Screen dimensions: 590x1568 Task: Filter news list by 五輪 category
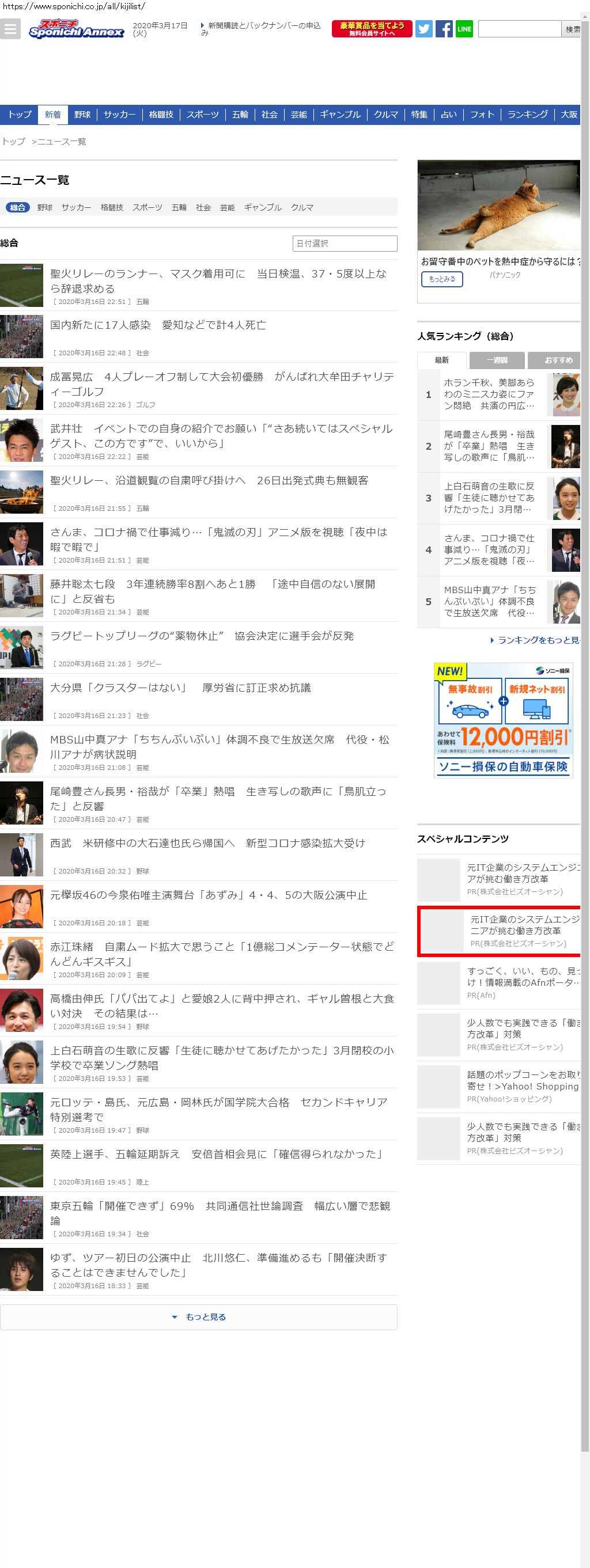(x=179, y=207)
